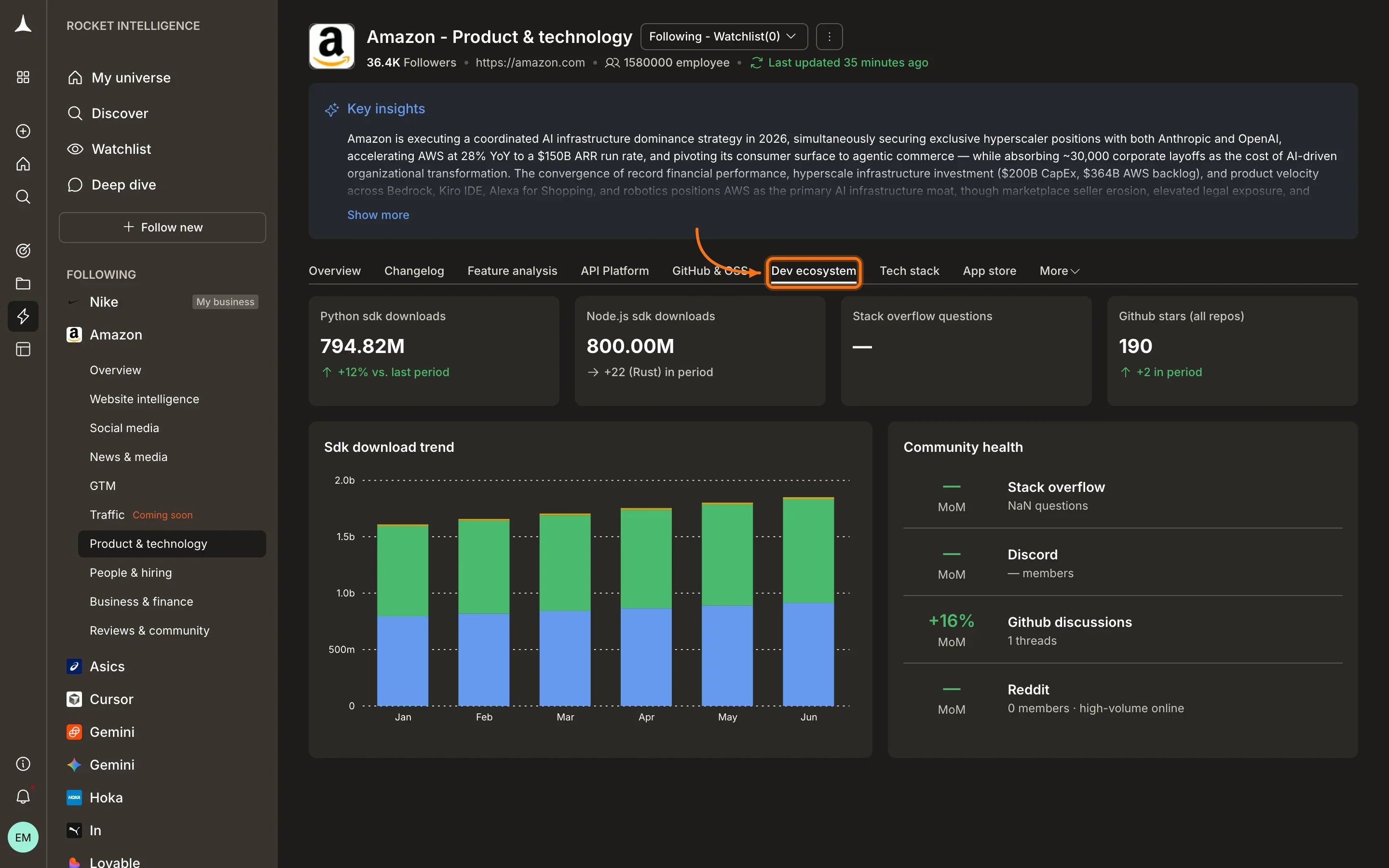Open Business & finance subsection
Image resolution: width=1389 pixels, height=868 pixels.
click(141, 602)
